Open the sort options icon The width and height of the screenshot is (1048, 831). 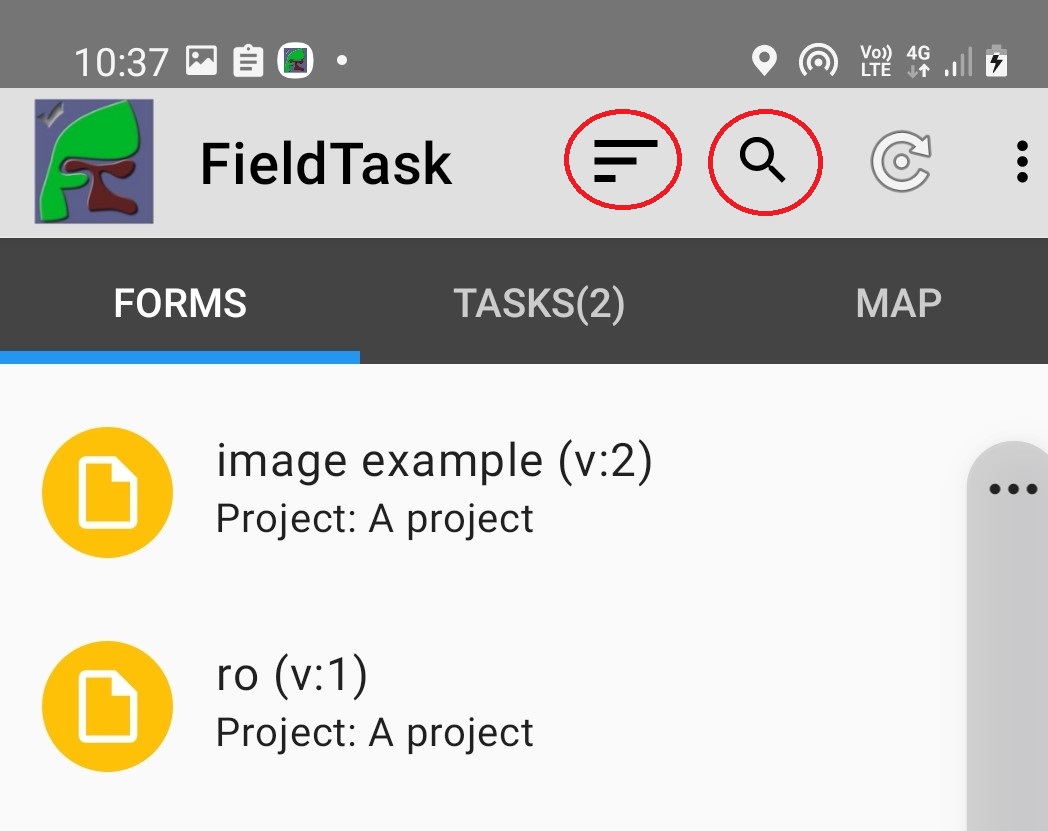[x=624, y=161]
